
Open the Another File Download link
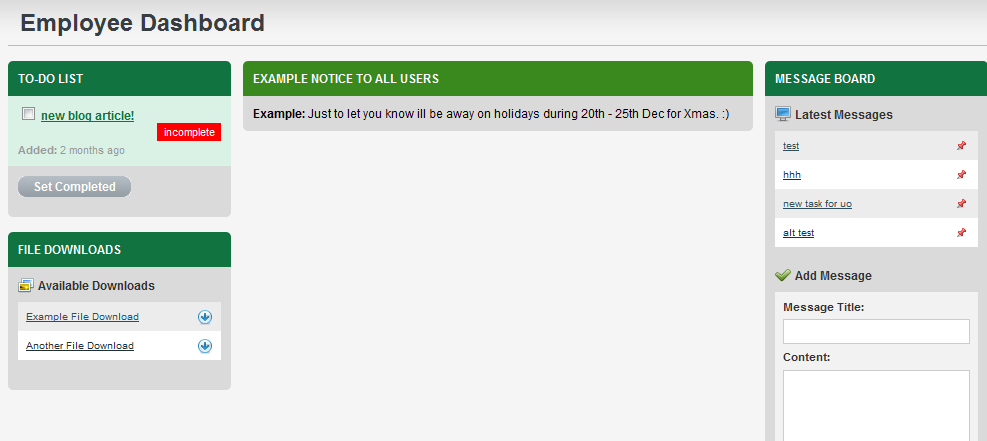click(x=80, y=345)
